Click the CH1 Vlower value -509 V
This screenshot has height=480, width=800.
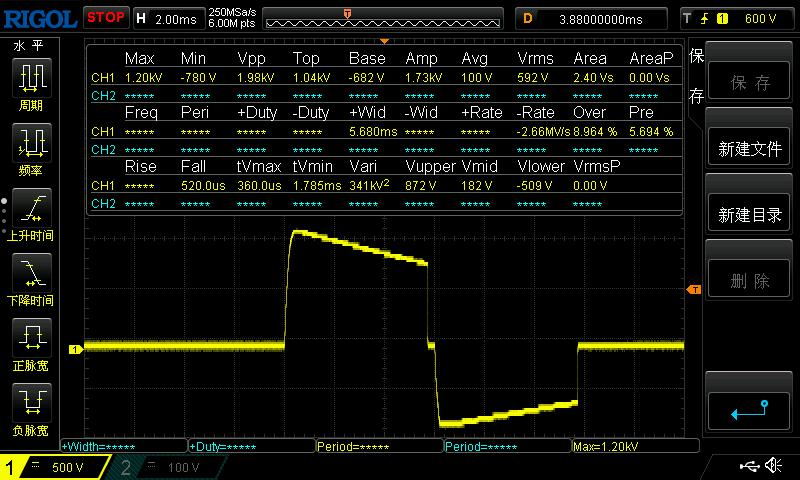click(534, 186)
